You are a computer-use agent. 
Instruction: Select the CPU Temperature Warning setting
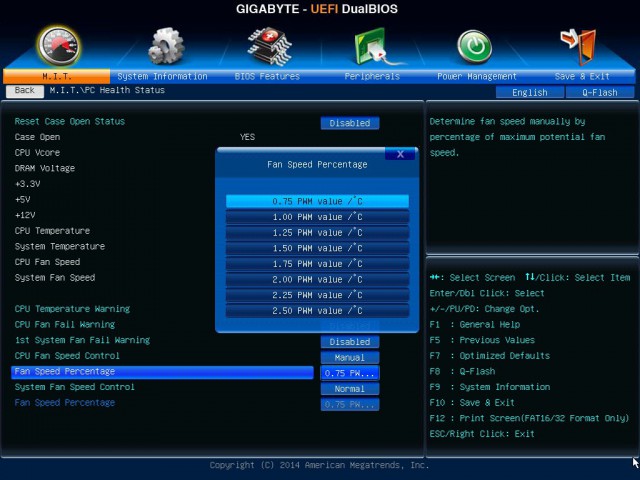pyautogui.click(x=72, y=309)
